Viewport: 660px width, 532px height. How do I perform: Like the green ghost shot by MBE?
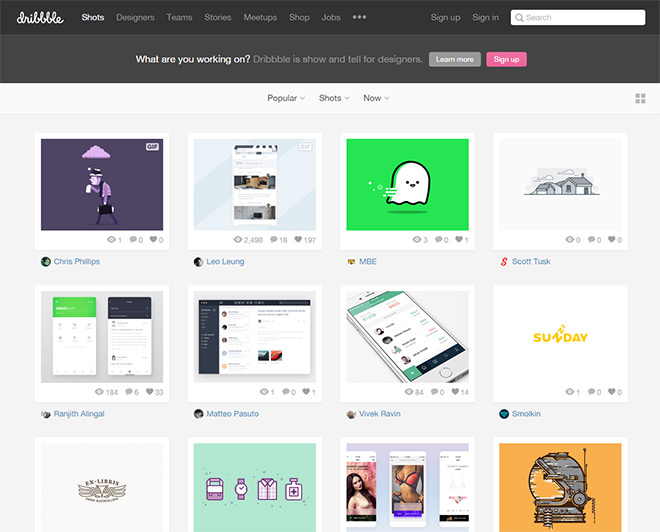tap(458, 240)
